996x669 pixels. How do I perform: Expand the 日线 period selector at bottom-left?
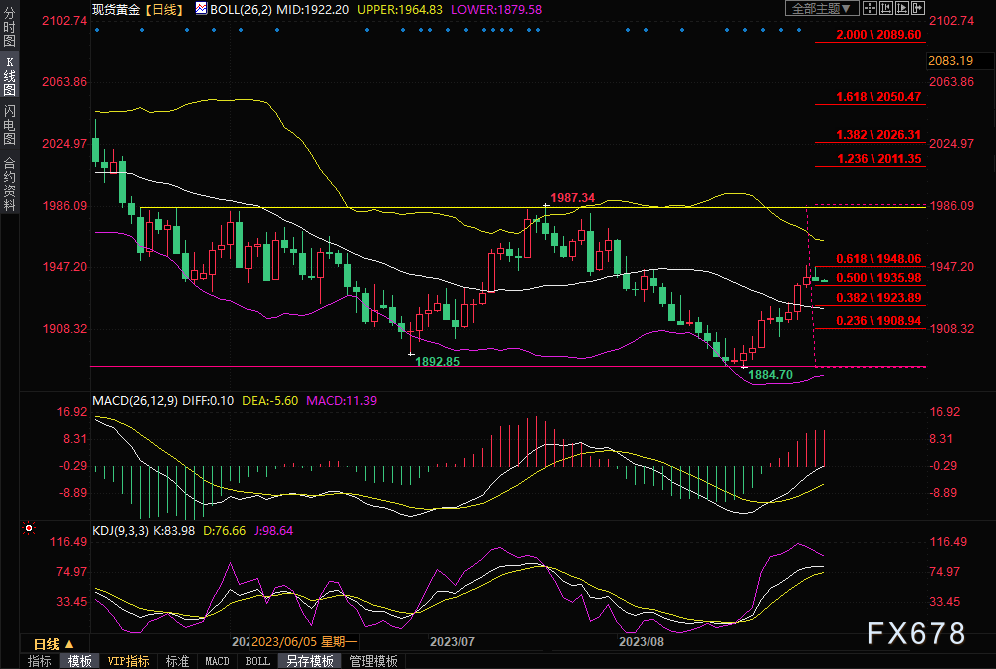[47, 644]
